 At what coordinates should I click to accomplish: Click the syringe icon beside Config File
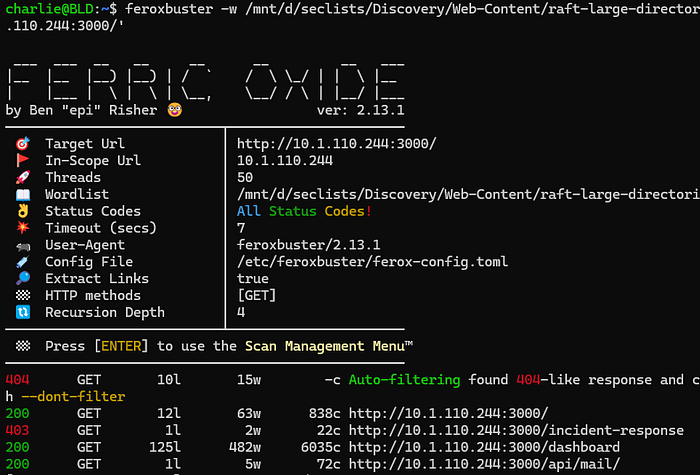click(23, 262)
